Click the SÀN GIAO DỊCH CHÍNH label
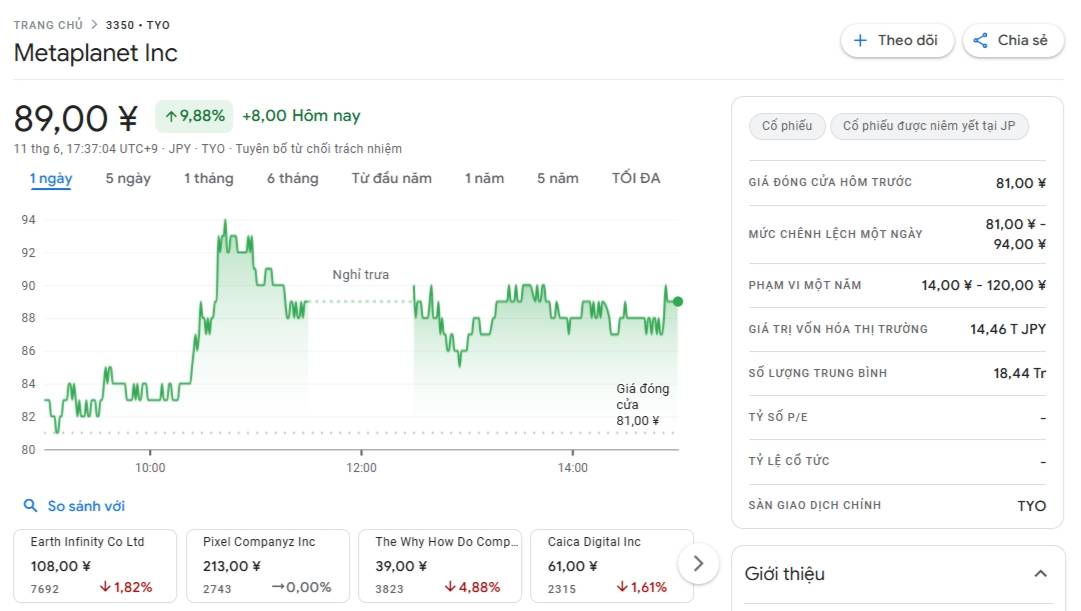Viewport: 1081px width, 611px height. click(815, 505)
